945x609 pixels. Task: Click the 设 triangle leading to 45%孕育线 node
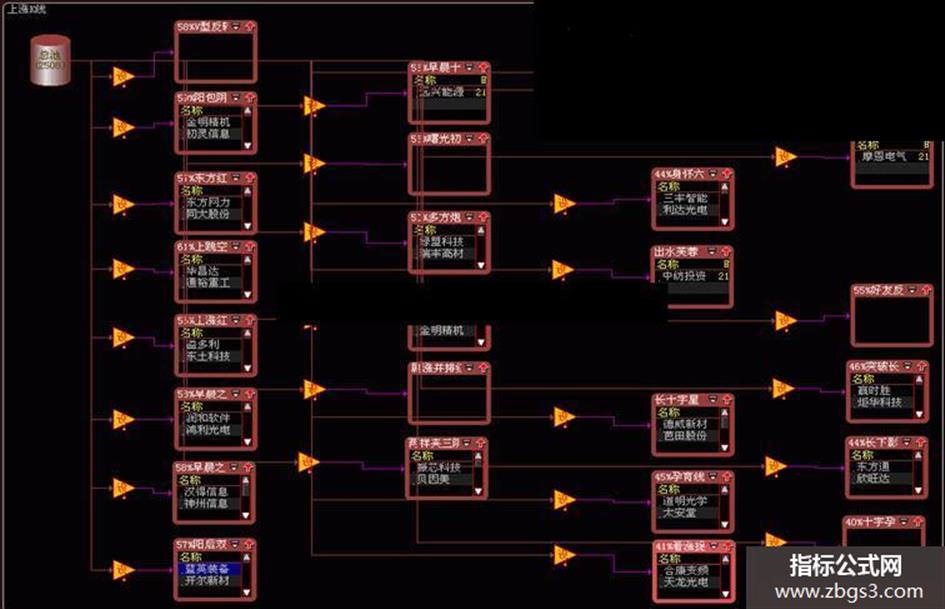564,499
